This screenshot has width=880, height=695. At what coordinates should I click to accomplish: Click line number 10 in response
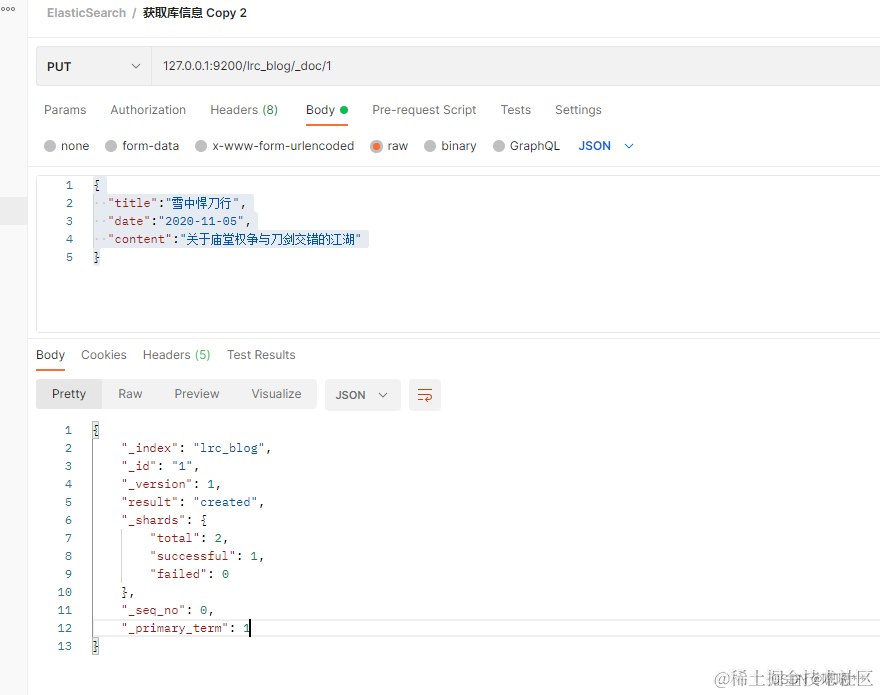pos(65,592)
